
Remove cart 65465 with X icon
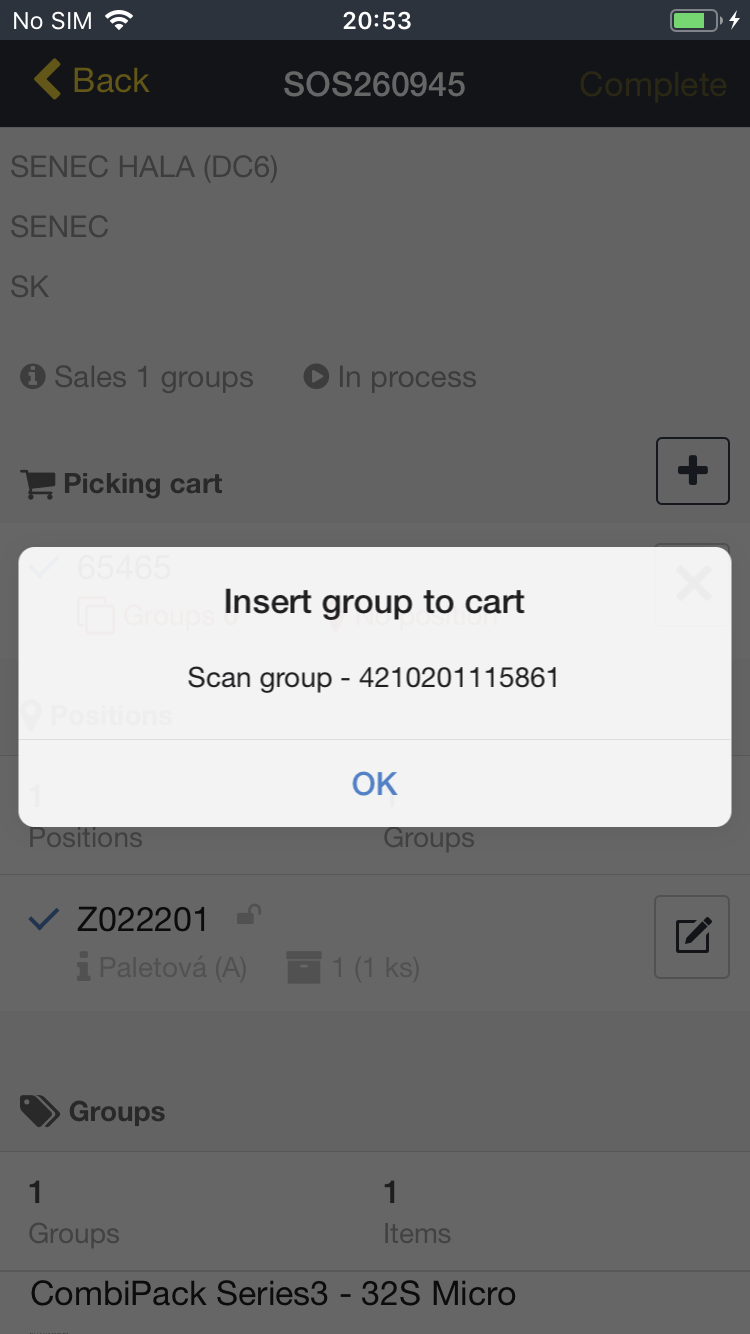click(x=692, y=583)
